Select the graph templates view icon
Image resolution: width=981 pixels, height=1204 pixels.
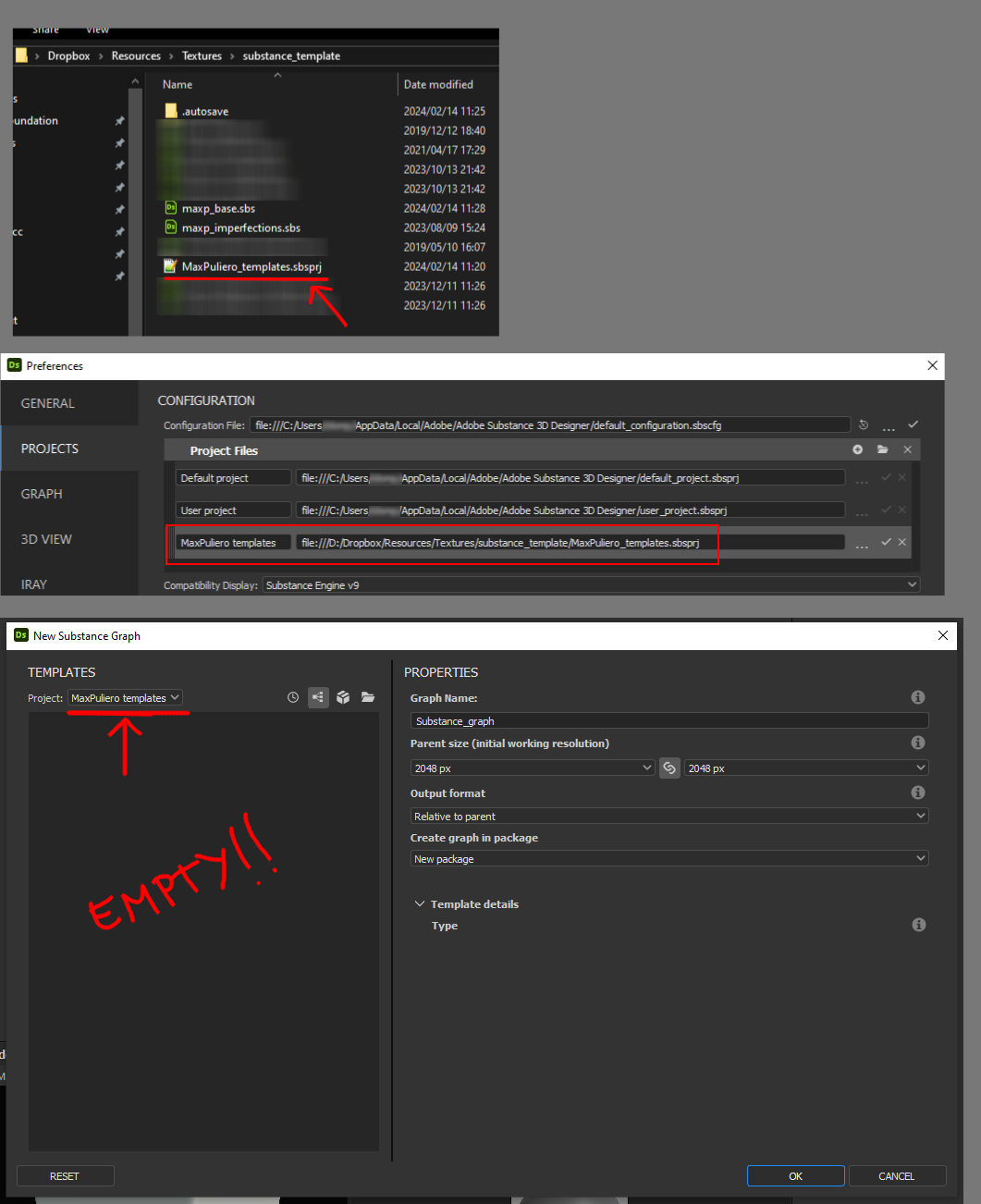(318, 697)
